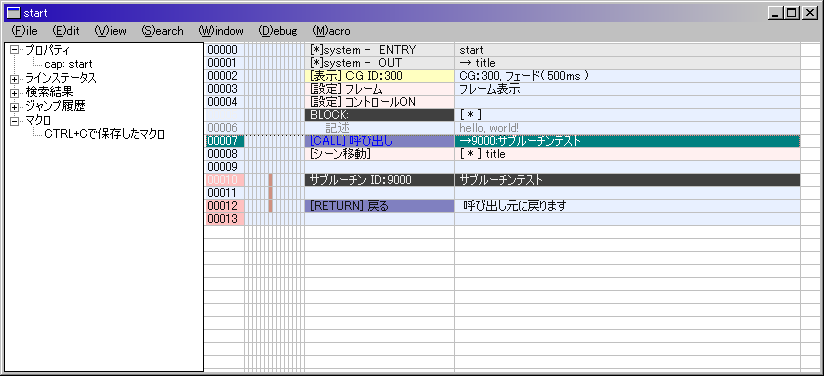Click line number 00002
824x376 pixels.
point(223,76)
